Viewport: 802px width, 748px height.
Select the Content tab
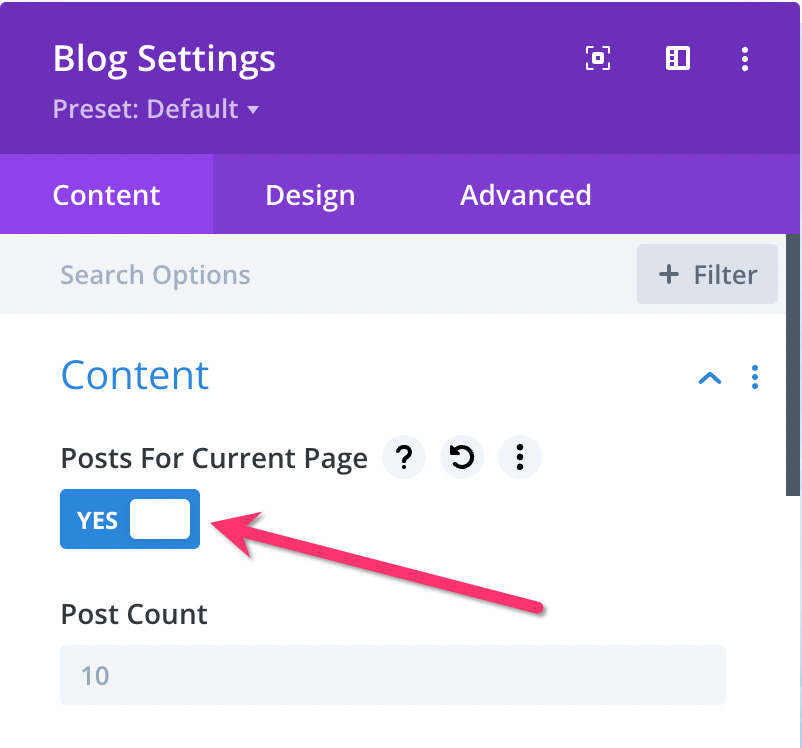106,195
